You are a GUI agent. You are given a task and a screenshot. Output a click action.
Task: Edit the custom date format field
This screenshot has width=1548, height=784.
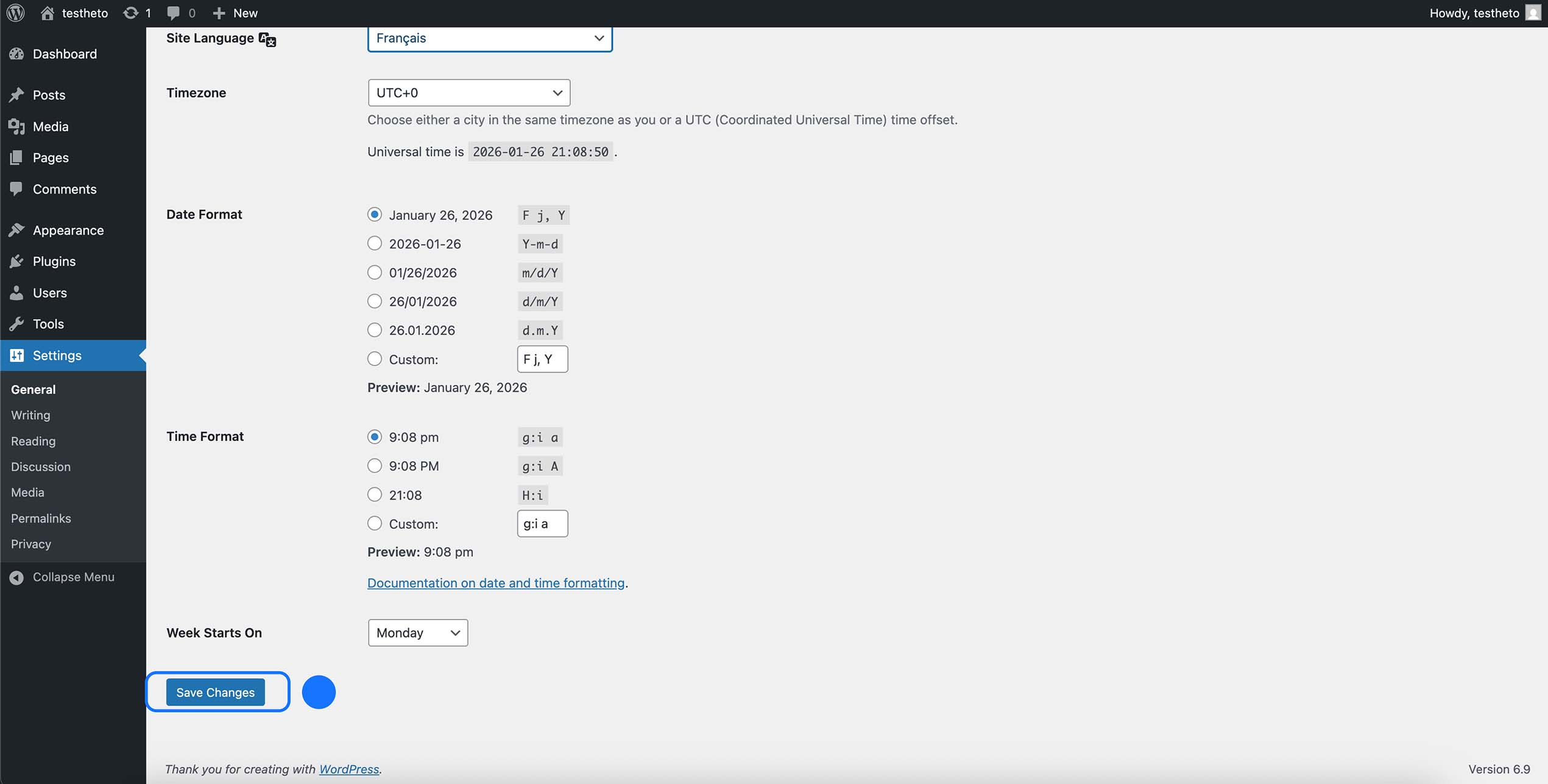click(x=542, y=359)
